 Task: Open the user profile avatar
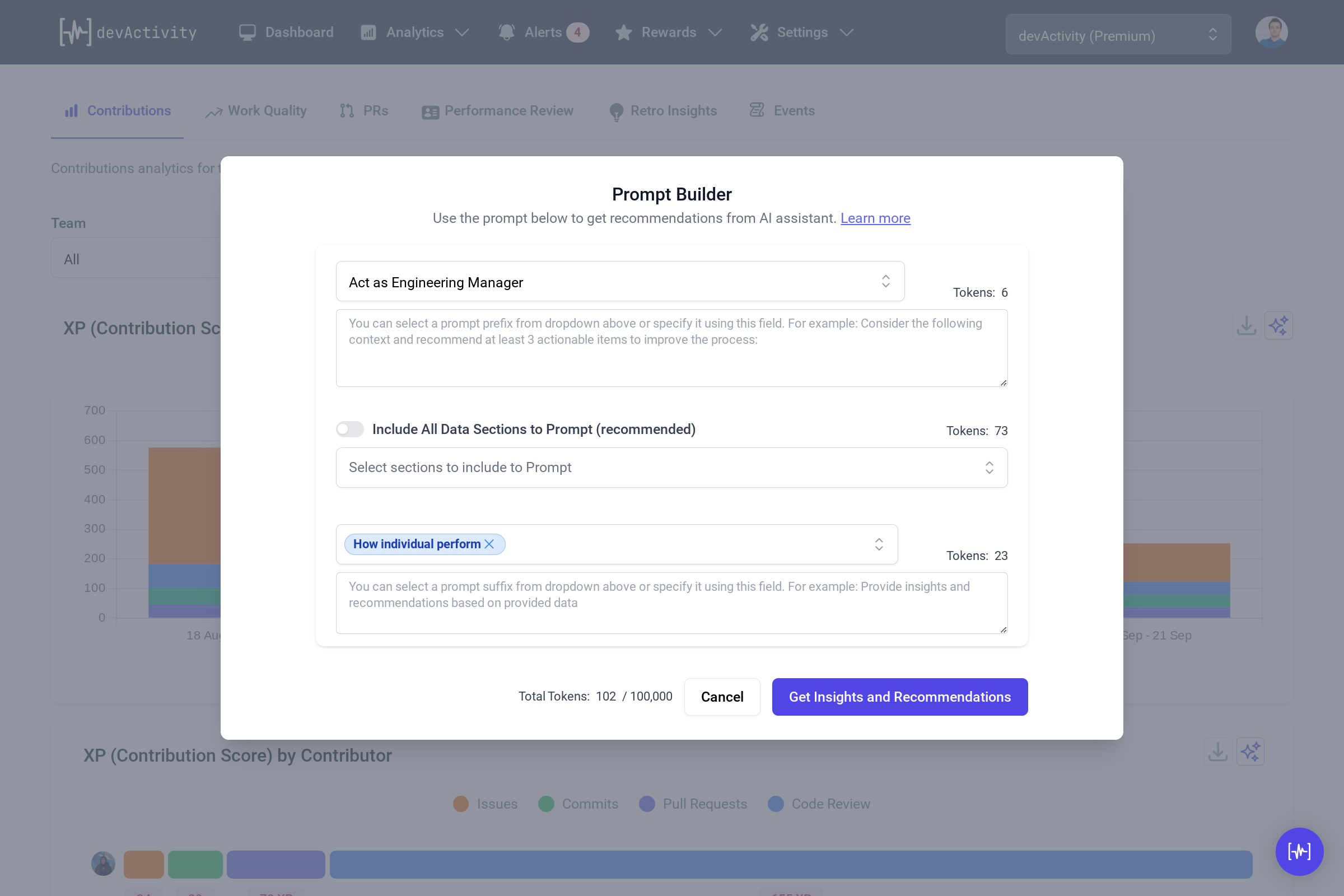1271,32
